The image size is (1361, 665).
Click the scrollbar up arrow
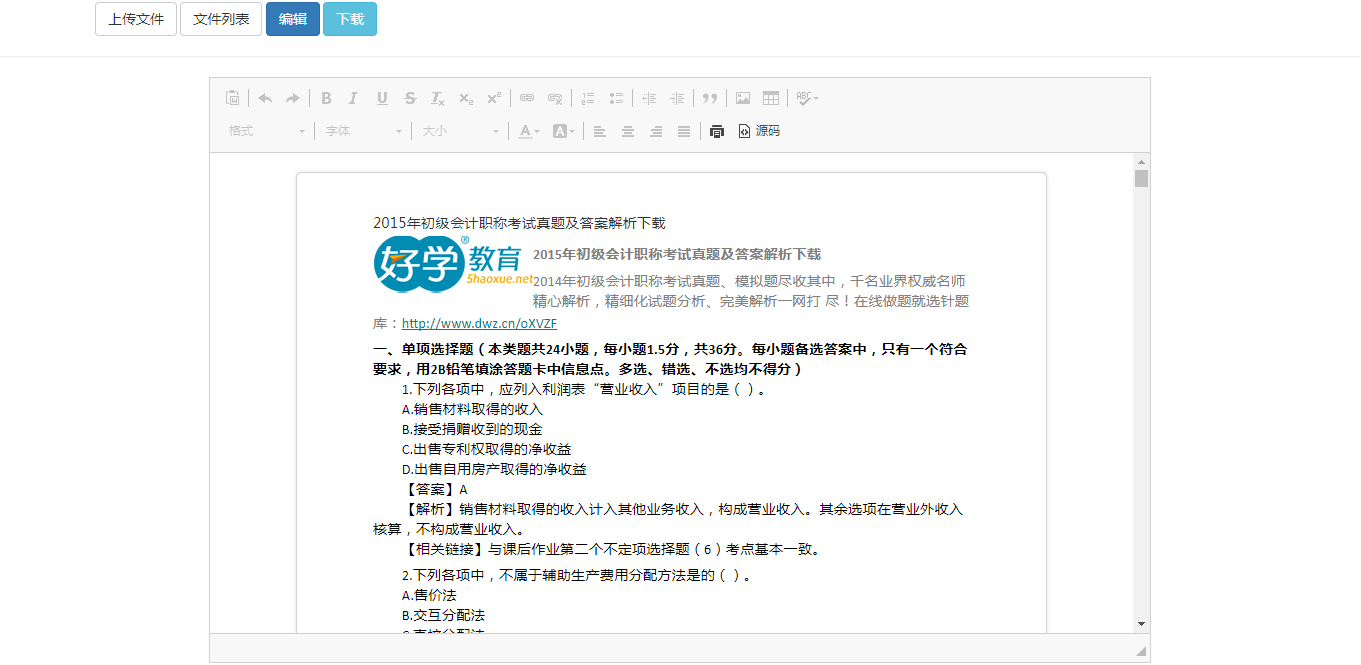pyautogui.click(x=1141, y=161)
